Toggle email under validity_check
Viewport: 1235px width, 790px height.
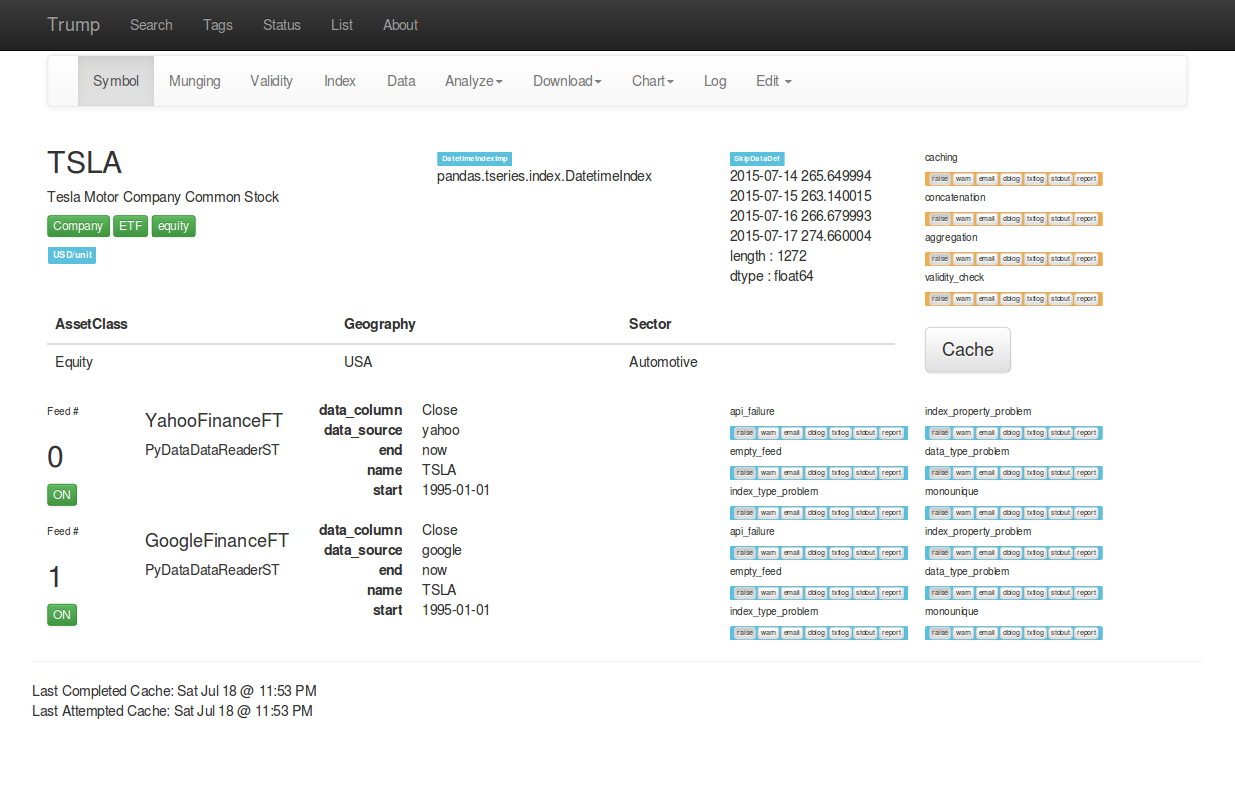click(x=986, y=299)
